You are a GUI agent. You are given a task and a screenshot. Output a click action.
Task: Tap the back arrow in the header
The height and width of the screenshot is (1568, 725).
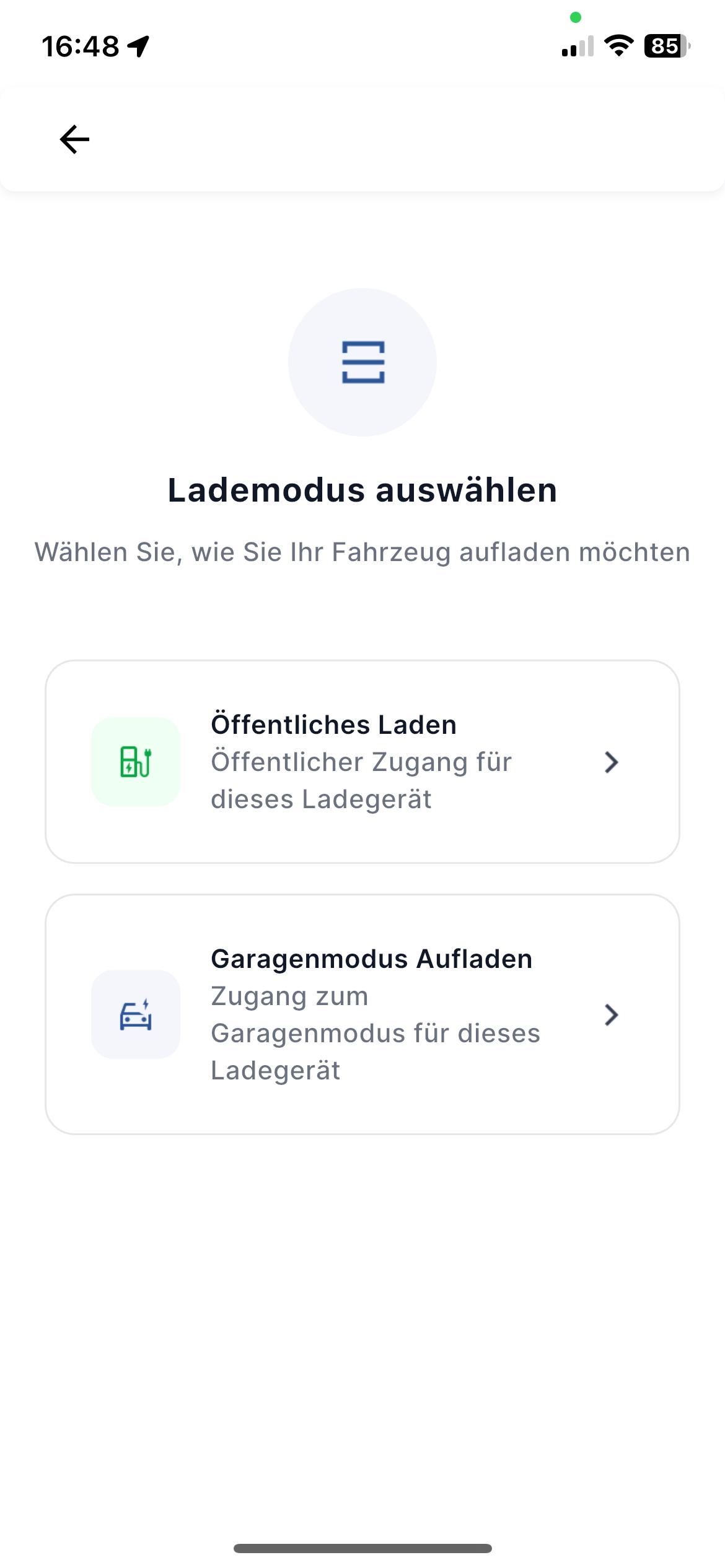click(x=74, y=139)
